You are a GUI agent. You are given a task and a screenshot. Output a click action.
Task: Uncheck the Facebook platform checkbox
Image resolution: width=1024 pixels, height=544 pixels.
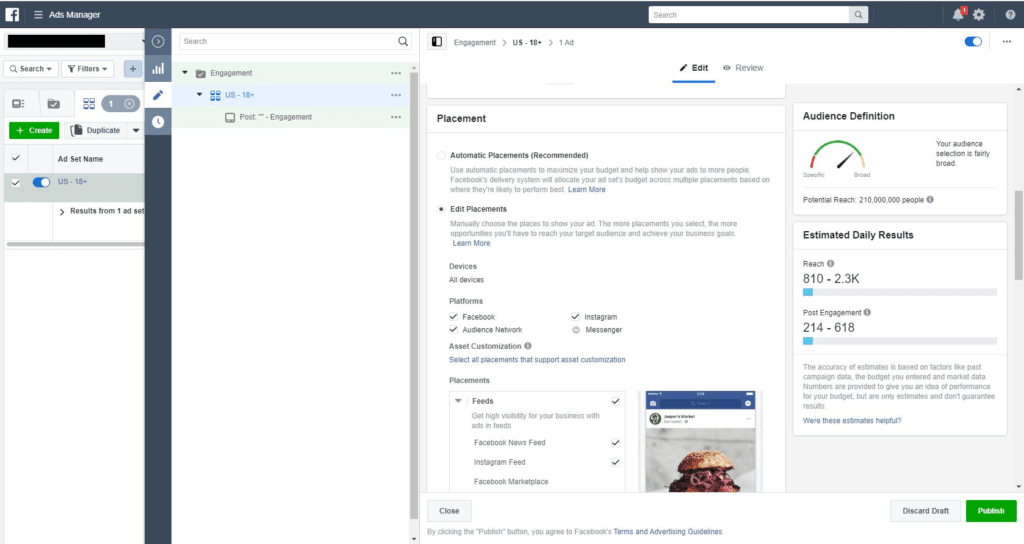click(x=453, y=317)
